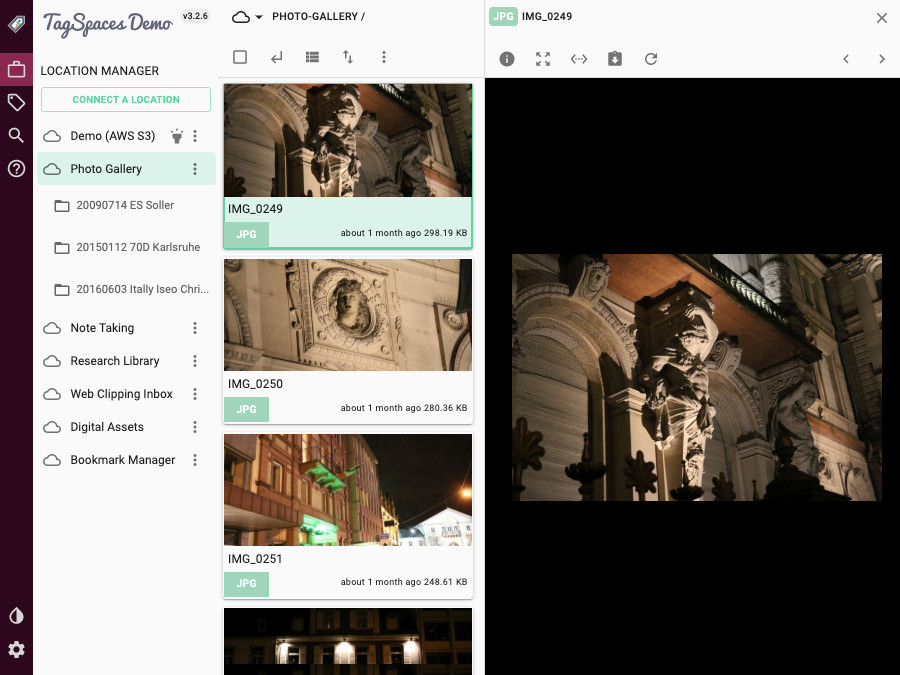
Task: Open the Digital Assets location
Action: [107, 427]
